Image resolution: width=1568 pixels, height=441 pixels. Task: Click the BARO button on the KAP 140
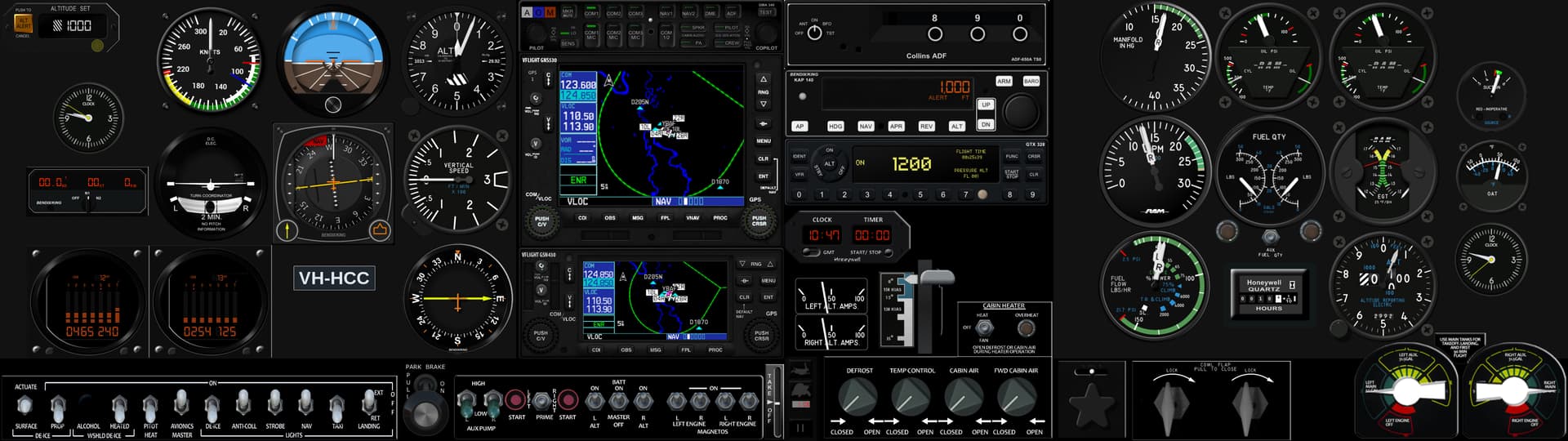[x=1031, y=81]
